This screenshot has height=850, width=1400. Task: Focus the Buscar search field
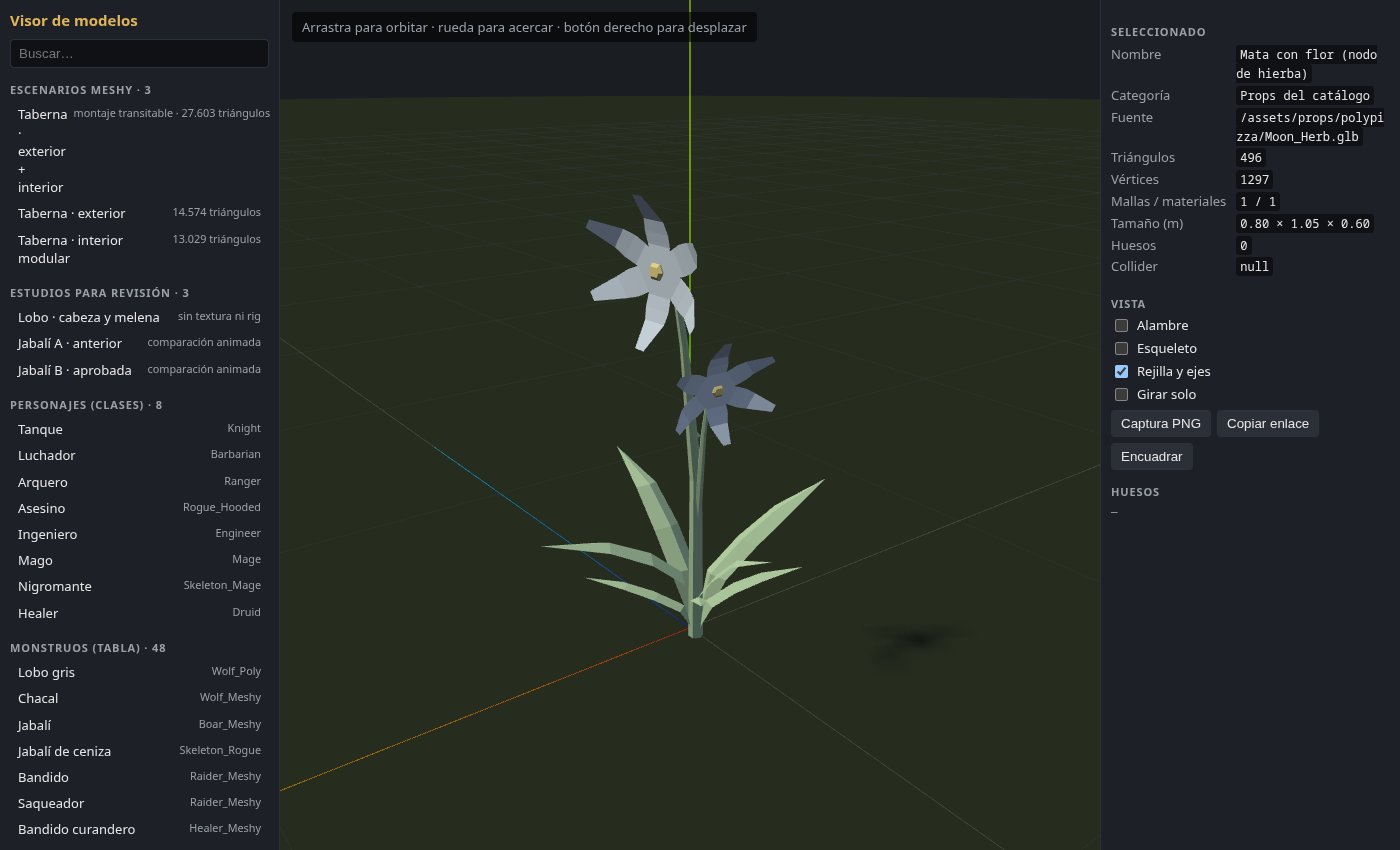pos(139,53)
